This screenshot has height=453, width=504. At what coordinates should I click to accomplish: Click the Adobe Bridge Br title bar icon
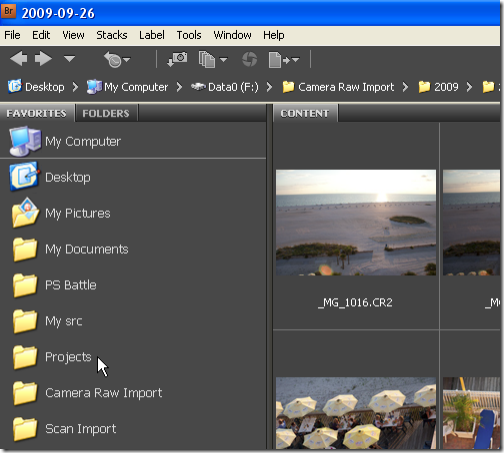(8, 12)
